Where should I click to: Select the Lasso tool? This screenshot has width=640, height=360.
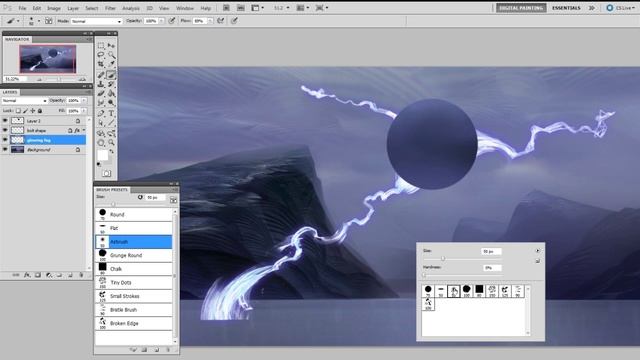[101, 55]
